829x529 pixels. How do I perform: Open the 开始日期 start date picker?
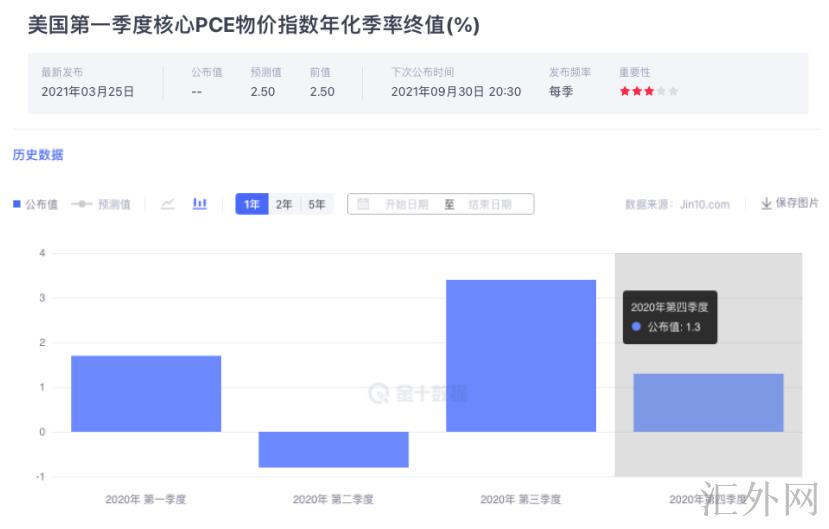(x=406, y=204)
